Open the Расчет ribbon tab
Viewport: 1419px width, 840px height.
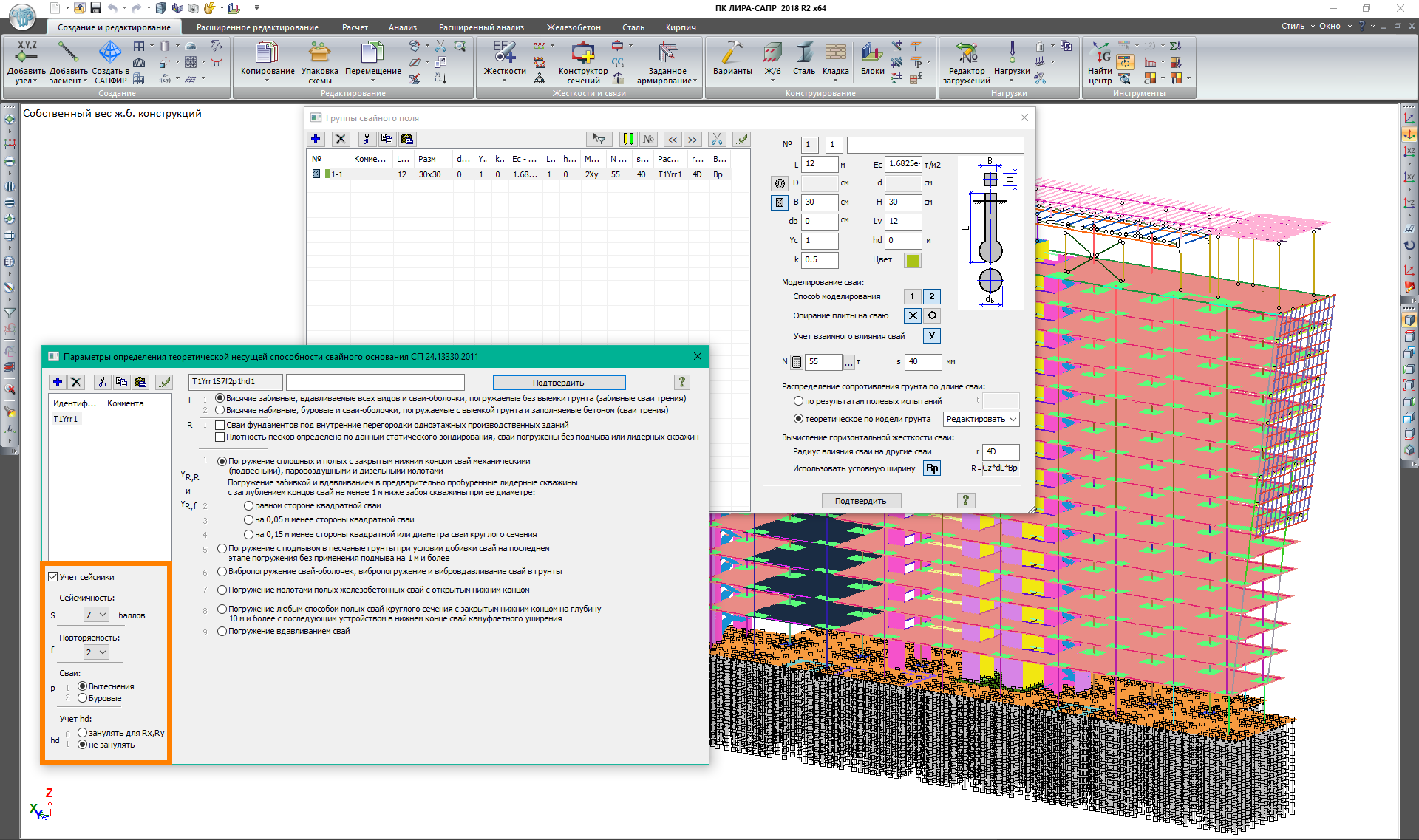pyautogui.click(x=355, y=27)
